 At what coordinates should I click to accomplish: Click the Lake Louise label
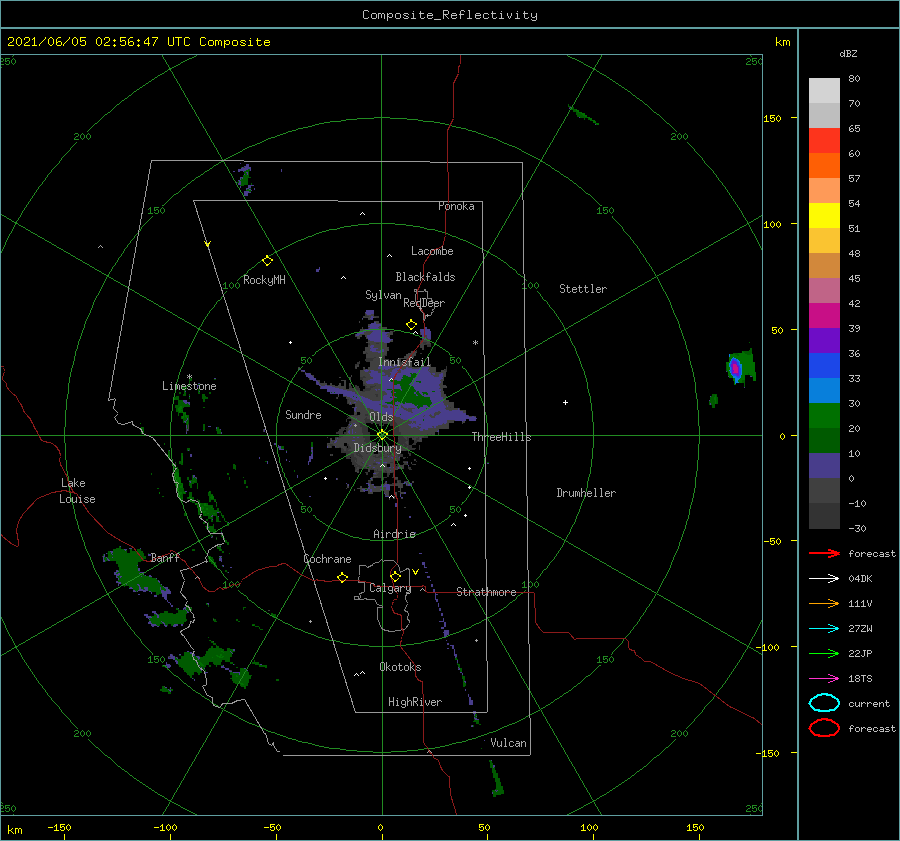(x=77, y=491)
